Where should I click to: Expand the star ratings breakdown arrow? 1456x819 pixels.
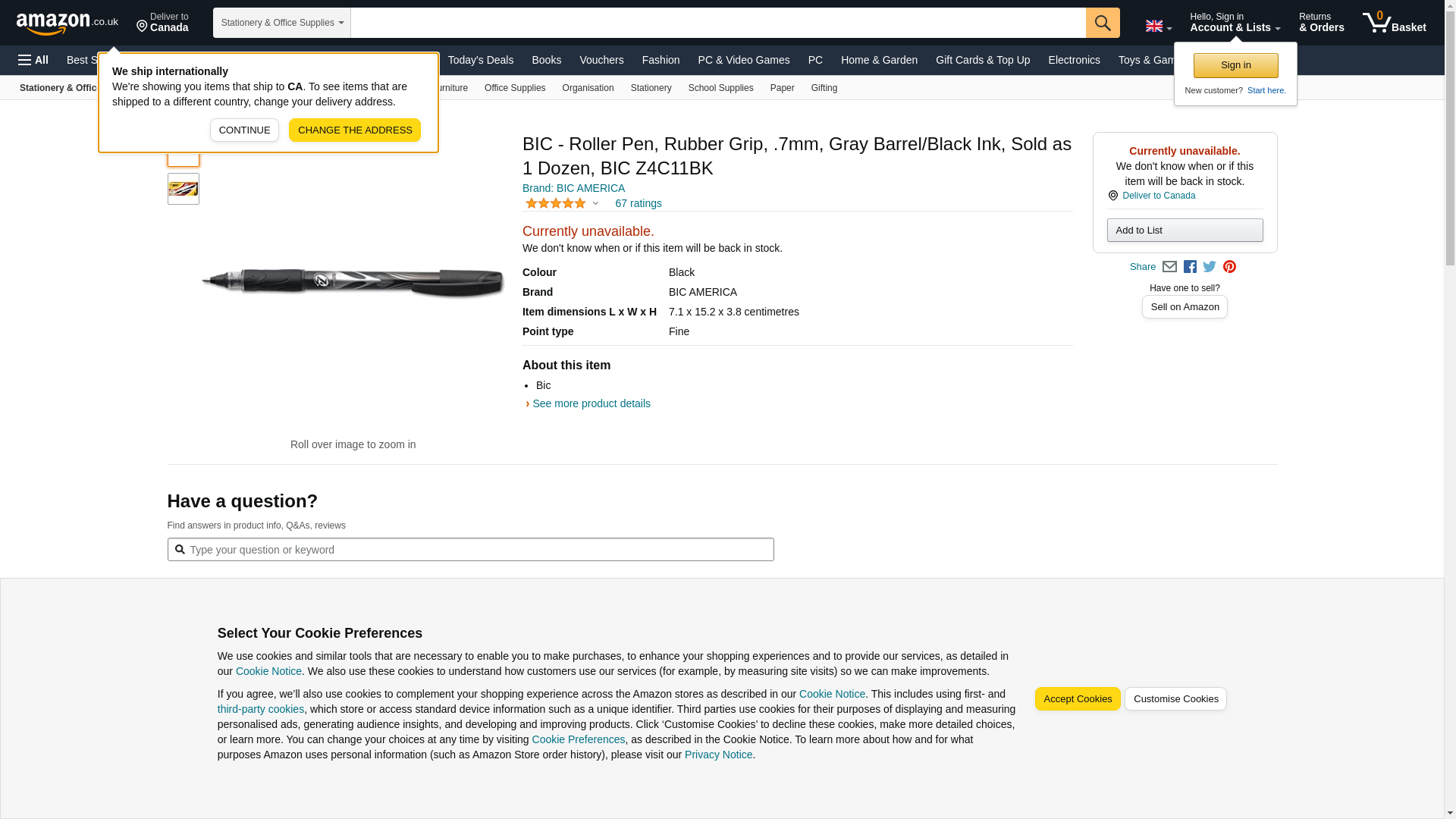tap(595, 203)
